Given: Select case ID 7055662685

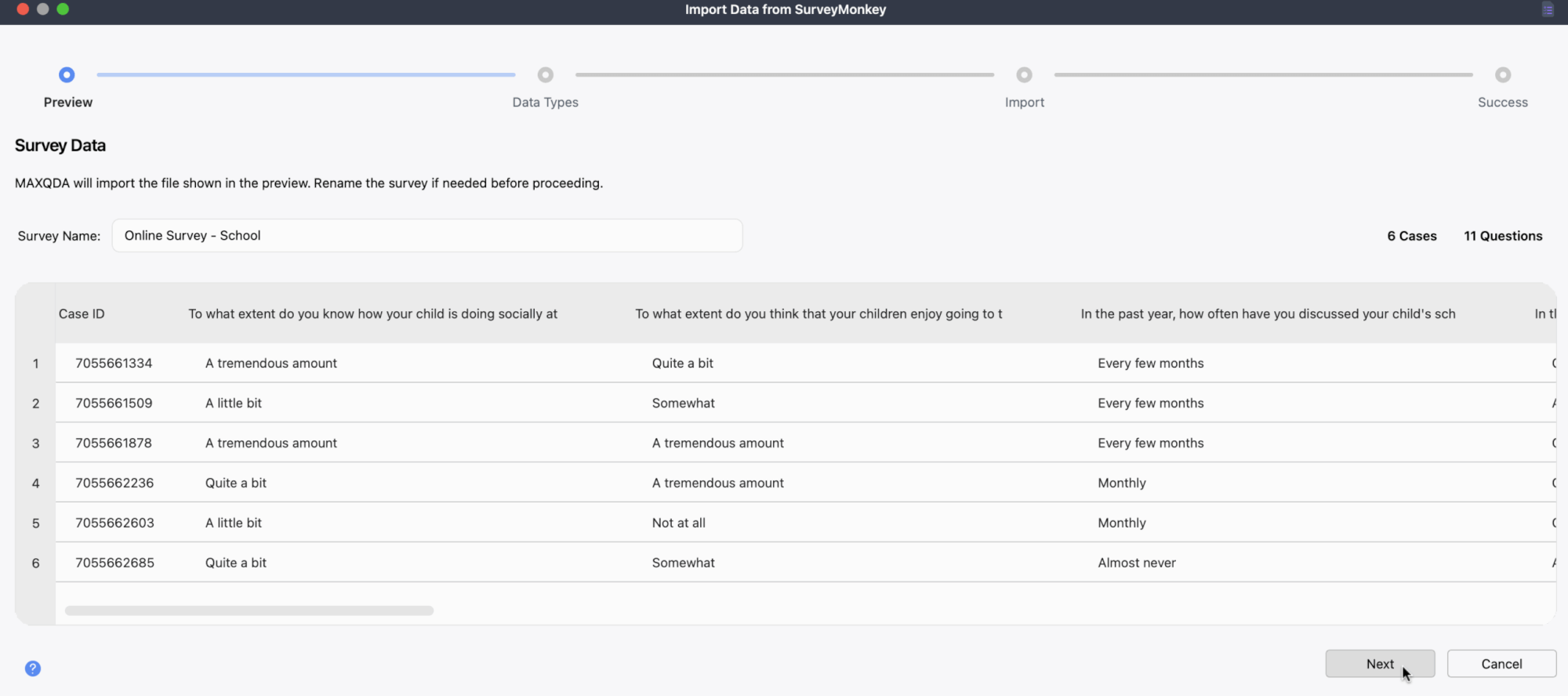Looking at the screenshot, I should [x=114, y=563].
